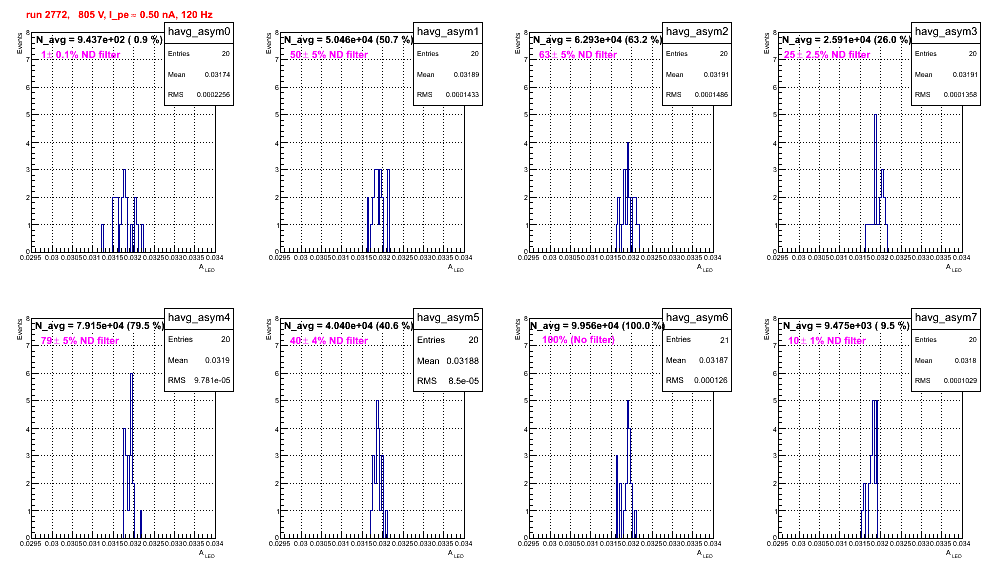The image size is (996, 572).
Task: Click the N_avg = 4.040e+04 label
Action: 348,325
